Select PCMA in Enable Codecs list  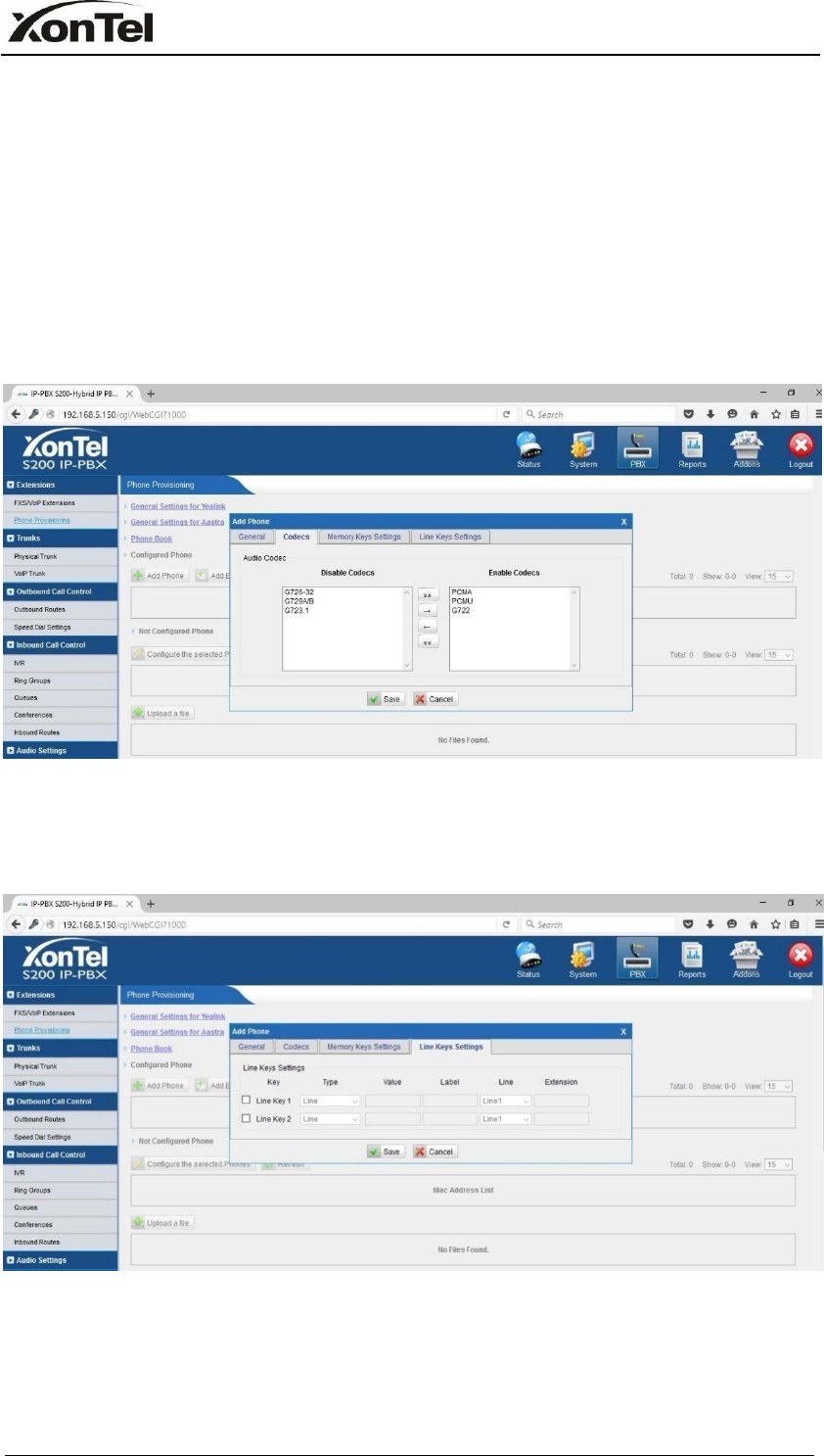click(462, 592)
